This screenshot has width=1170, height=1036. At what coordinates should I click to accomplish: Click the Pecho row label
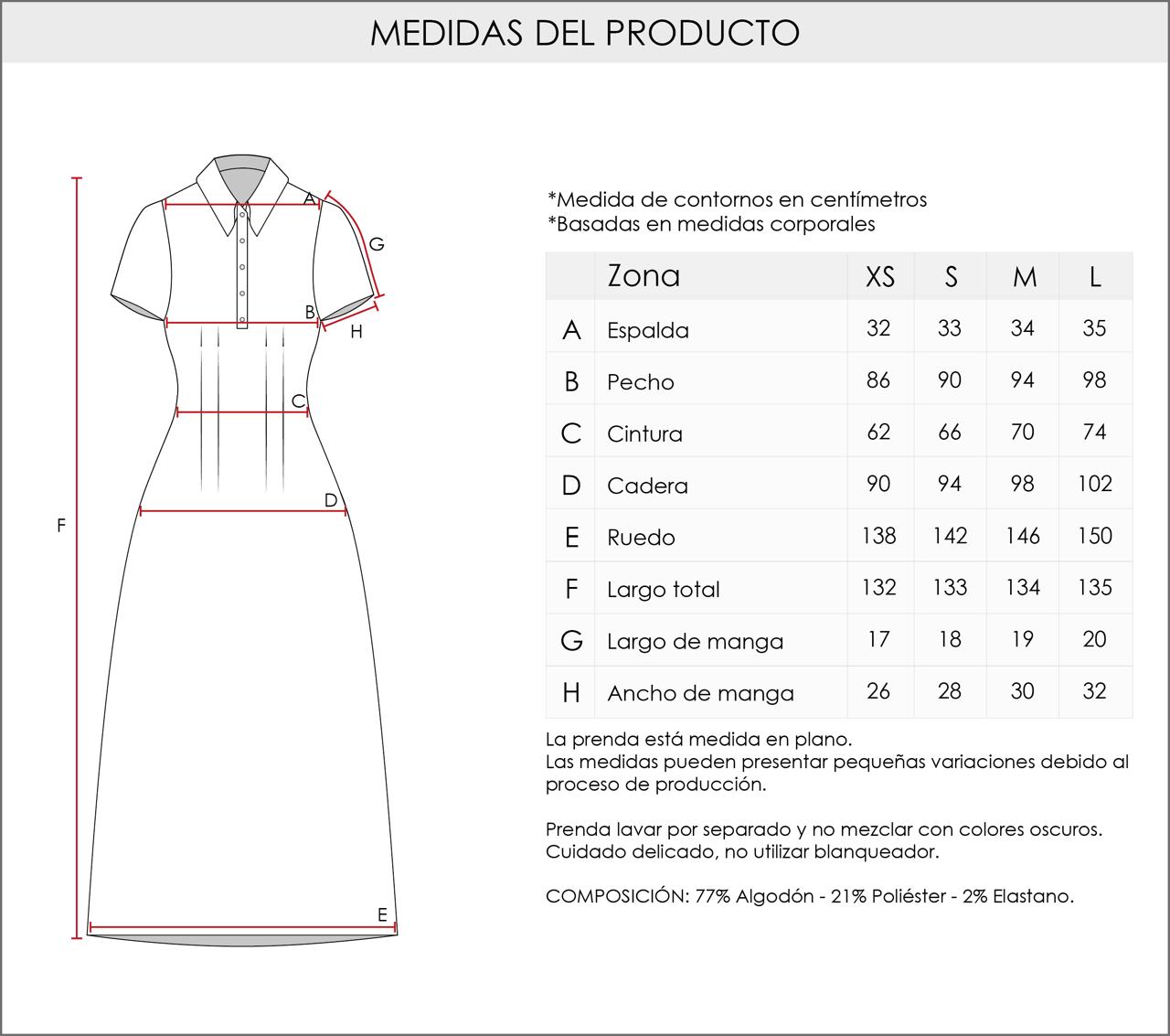click(640, 382)
